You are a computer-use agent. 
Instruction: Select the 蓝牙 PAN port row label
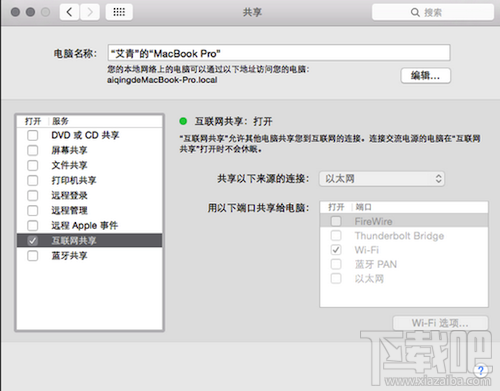[376, 264]
